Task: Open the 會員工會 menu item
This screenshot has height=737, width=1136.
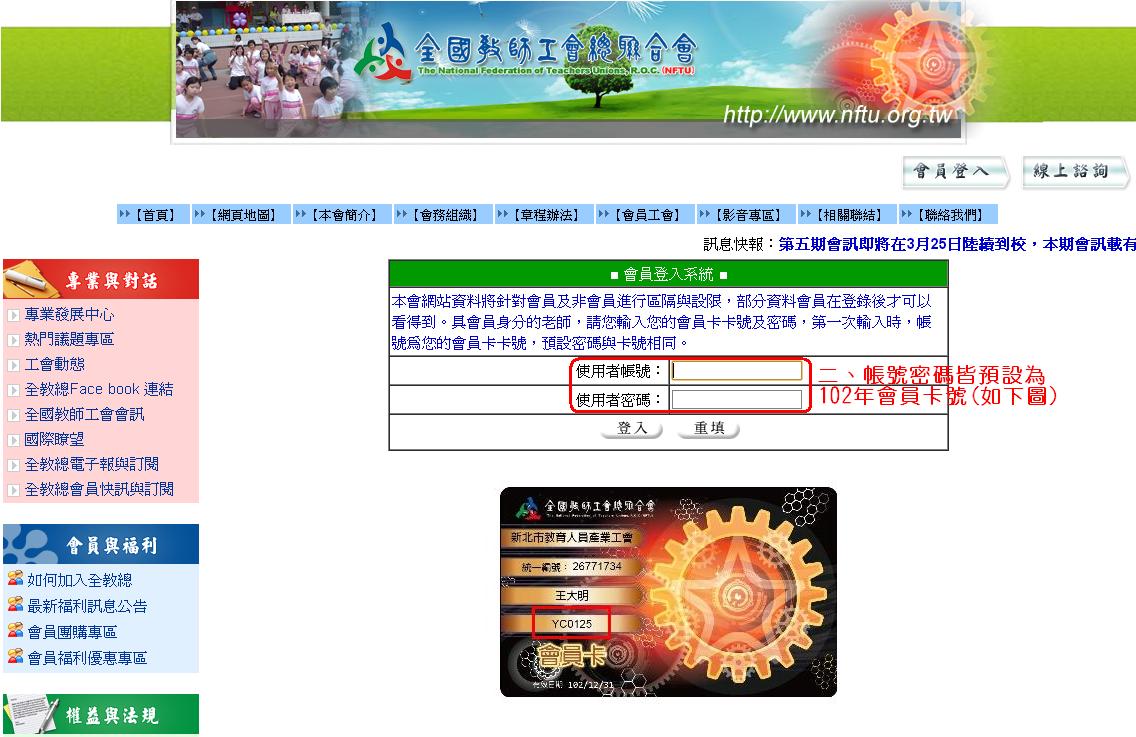Action: coord(646,215)
